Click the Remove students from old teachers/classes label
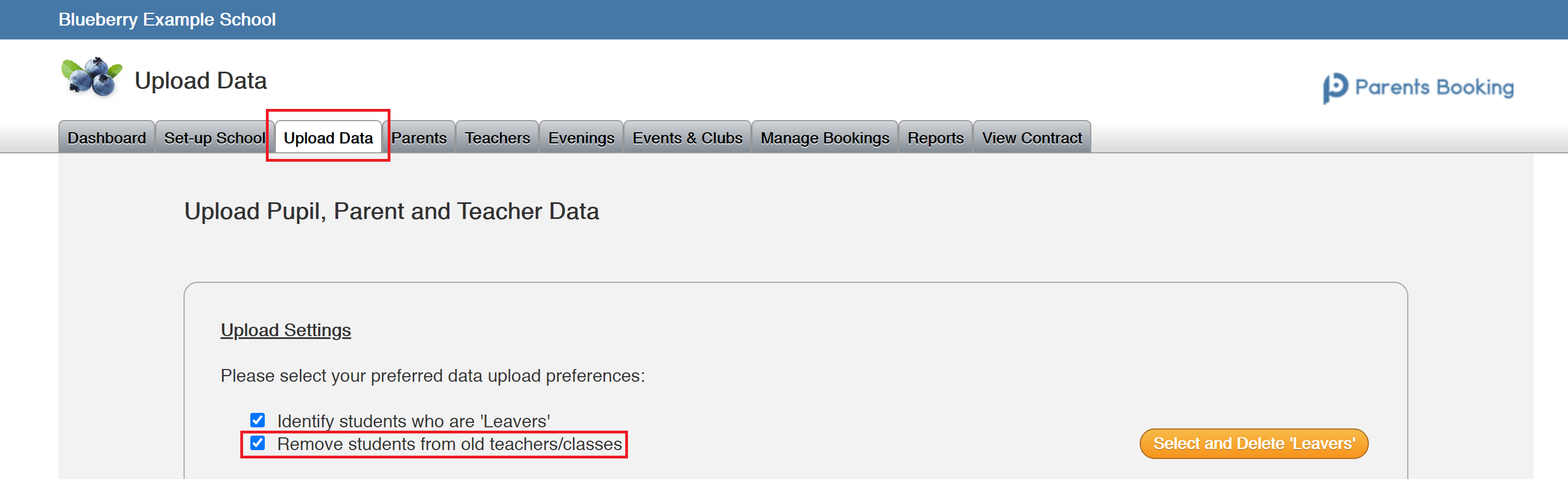The image size is (1568, 479). (449, 444)
